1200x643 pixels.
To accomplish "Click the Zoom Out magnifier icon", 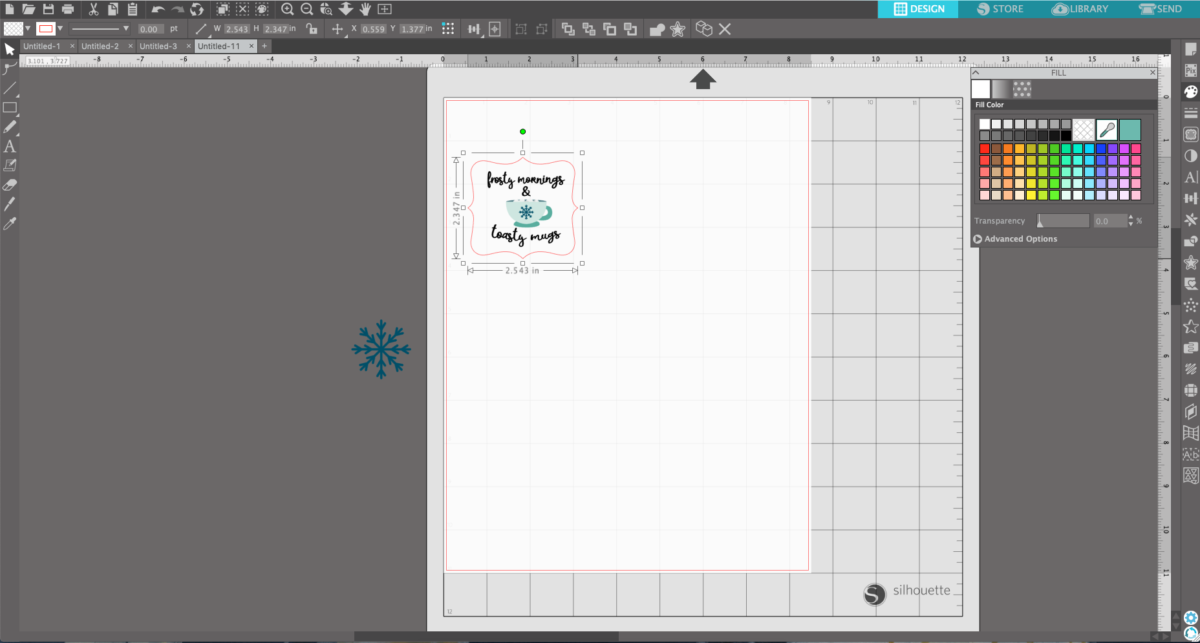I will (x=307, y=9).
